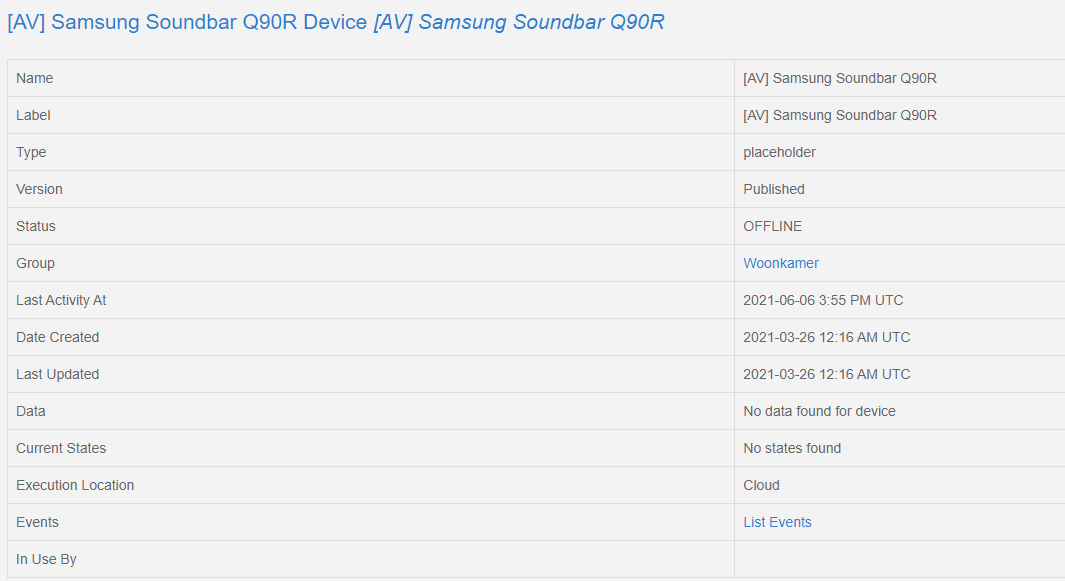Select the Status row label
1065x581 pixels.
point(36,226)
